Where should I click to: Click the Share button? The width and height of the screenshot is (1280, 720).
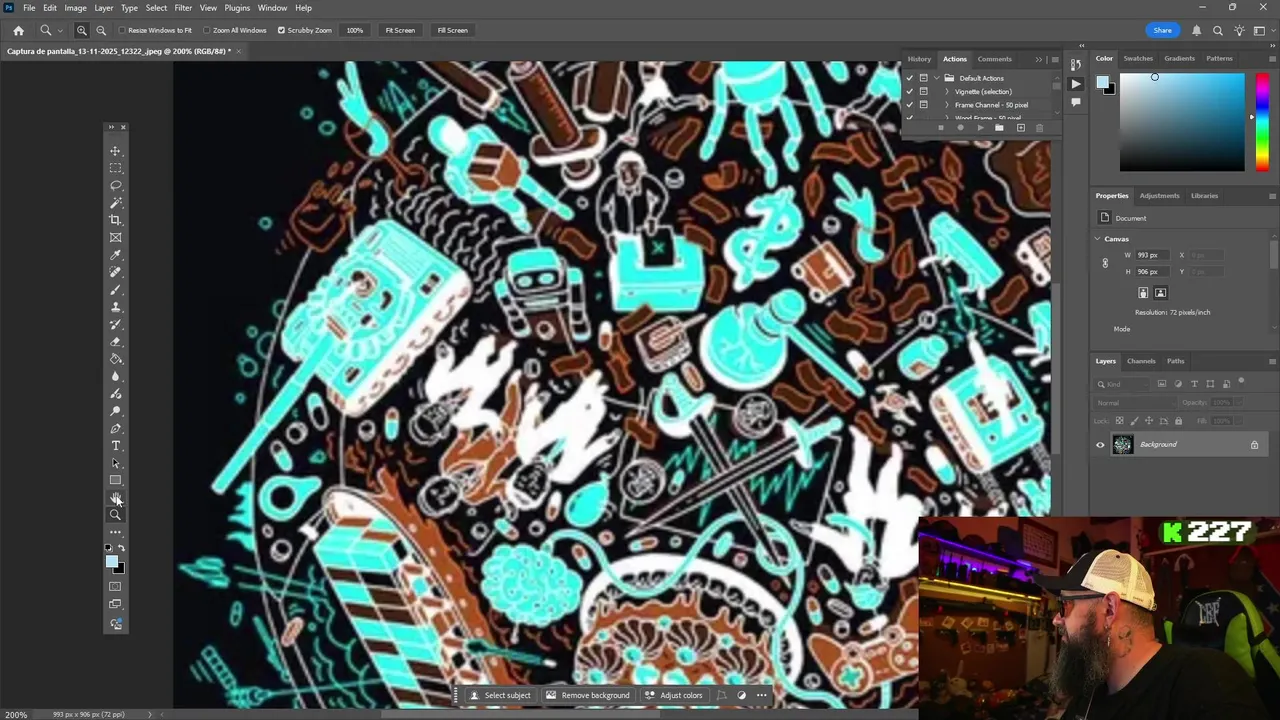pos(1162,30)
